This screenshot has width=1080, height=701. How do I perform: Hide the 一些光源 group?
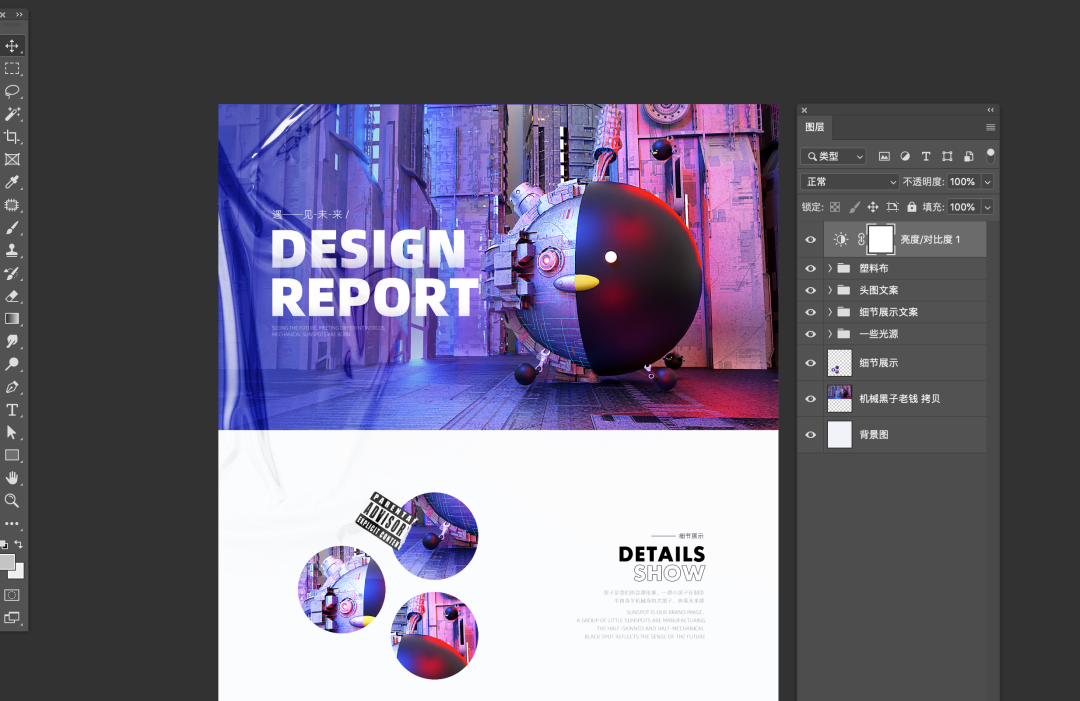[x=811, y=334]
